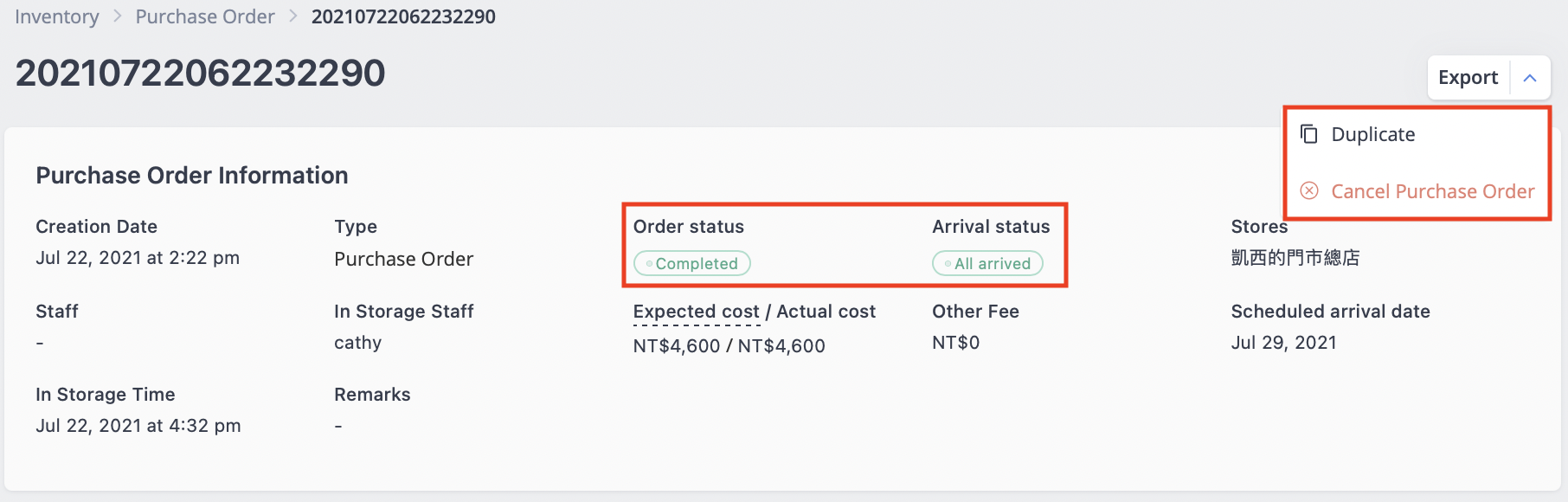Click the Duplicate copy icon

(x=1309, y=134)
